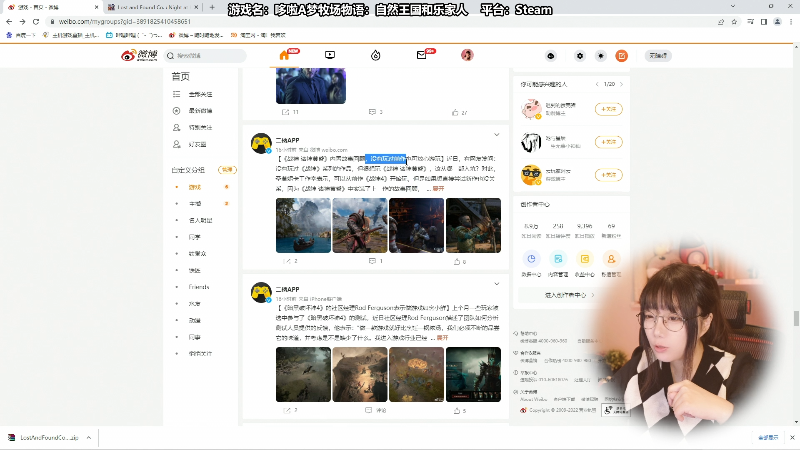
Task: Select the orange 游戏 group in the sidebar
Action: pos(195,187)
